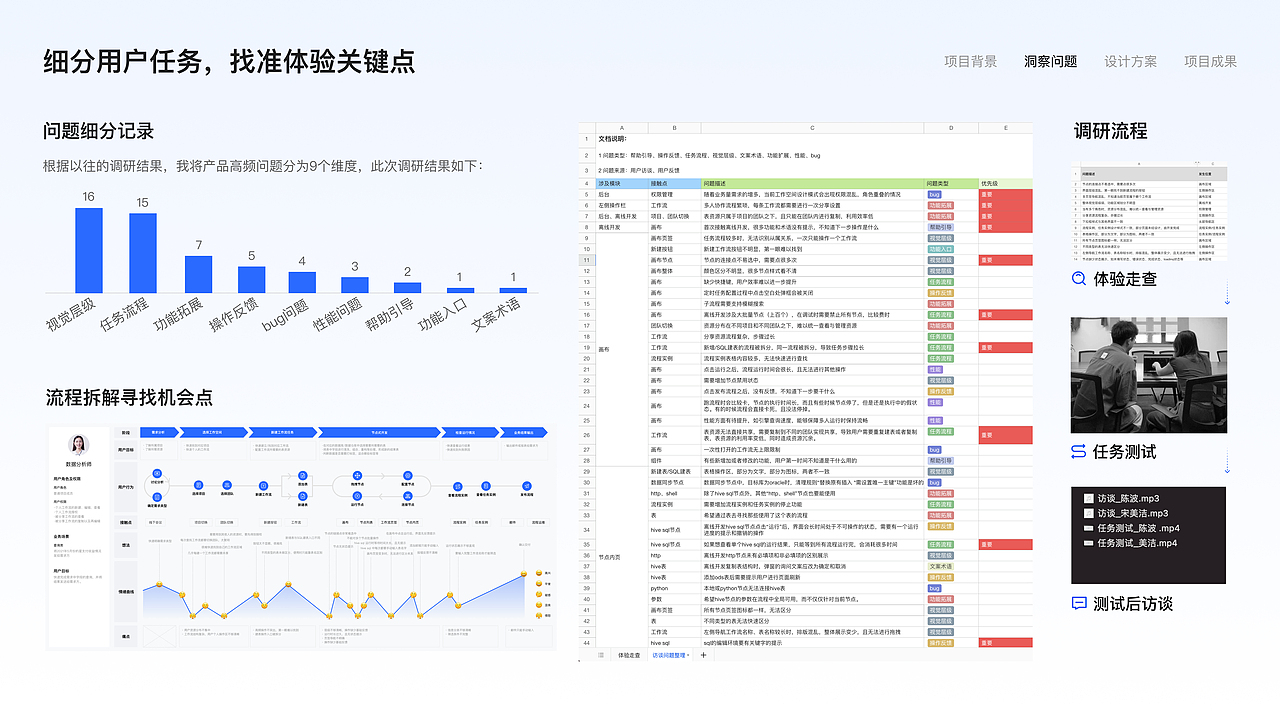
Task: Select the 洞察问题 navigation tab
Action: pos(1051,61)
